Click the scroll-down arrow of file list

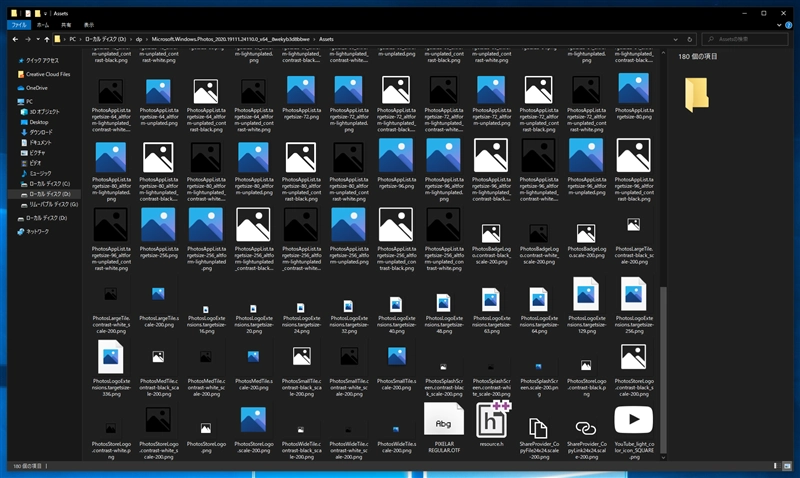click(x=663, y=458)
